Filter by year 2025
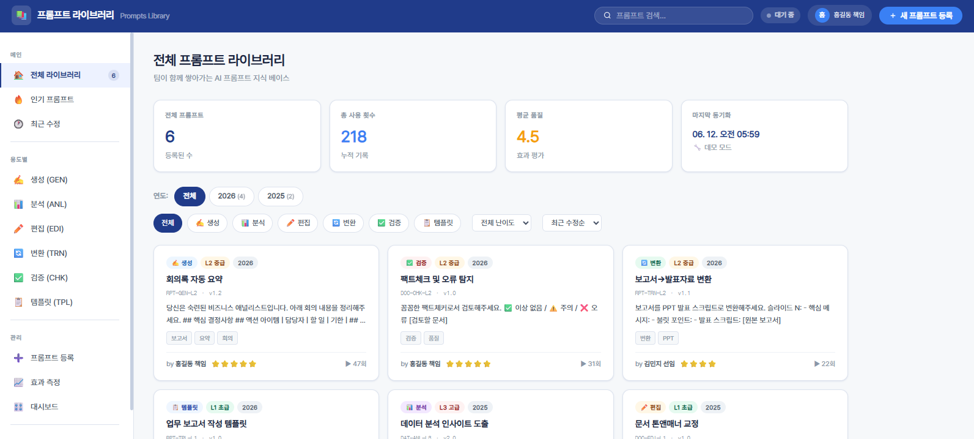974x439 pixels. click(280, 196)
